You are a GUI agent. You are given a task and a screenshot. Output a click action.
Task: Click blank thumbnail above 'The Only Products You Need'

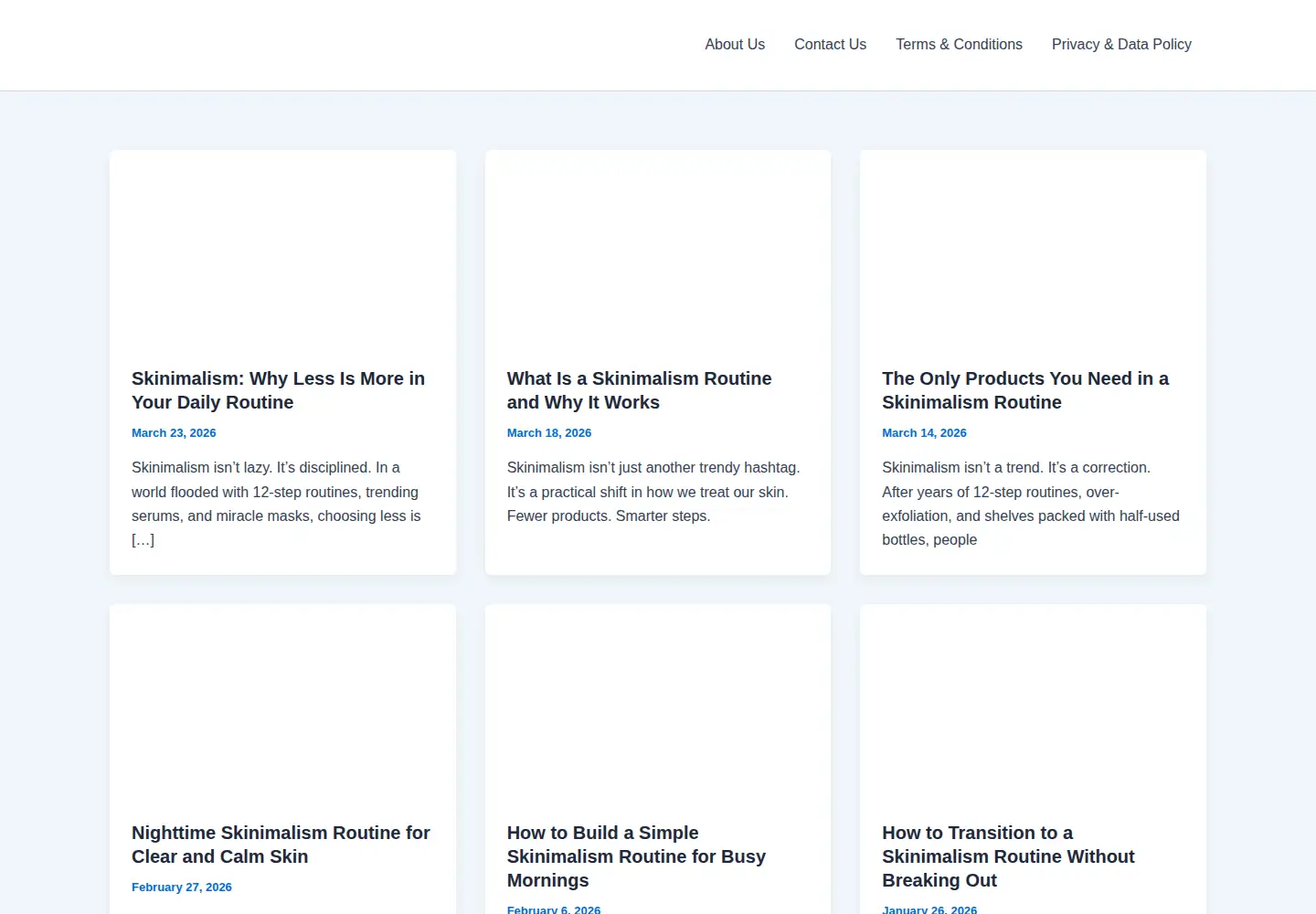(x=1033, y=248)
